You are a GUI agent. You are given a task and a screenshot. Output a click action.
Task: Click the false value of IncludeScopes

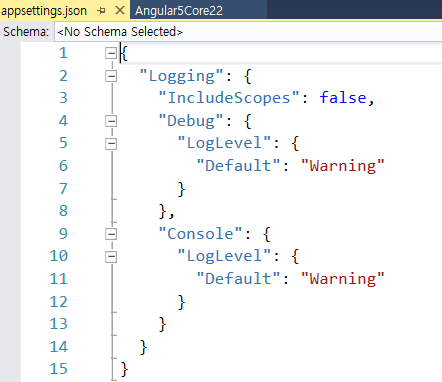343,98
